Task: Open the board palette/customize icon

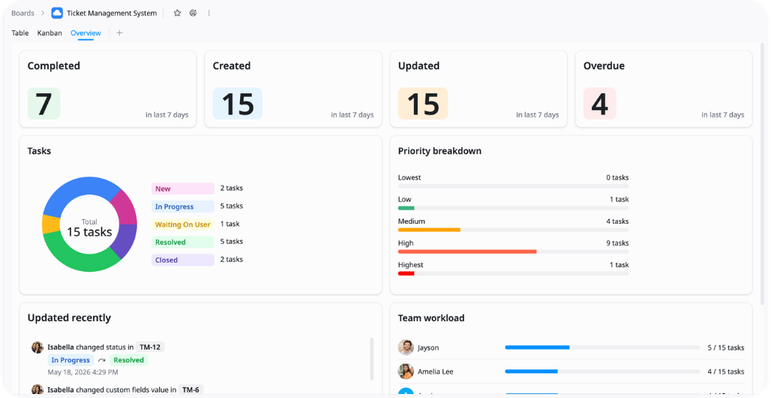Action: [193, 13]
